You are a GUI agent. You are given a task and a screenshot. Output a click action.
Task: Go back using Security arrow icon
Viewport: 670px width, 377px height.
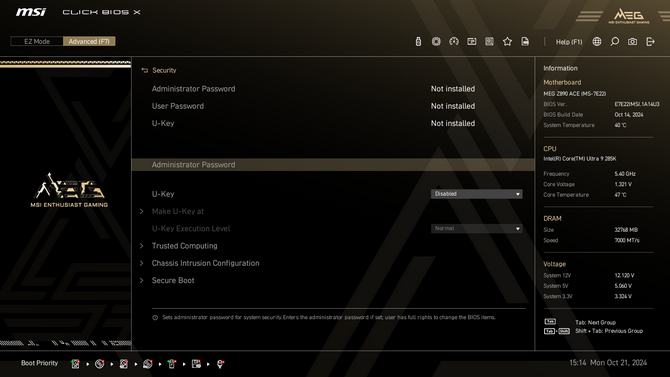click(144, 70)
